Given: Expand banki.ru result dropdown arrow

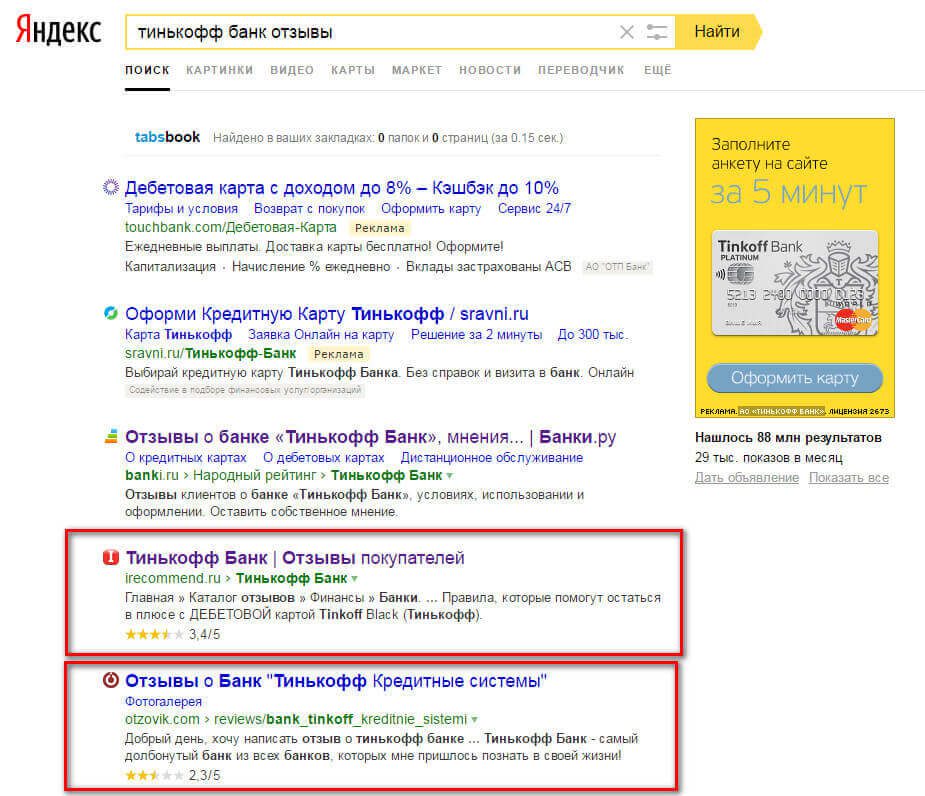Looking at the screenshot, I should coord(450,476).
